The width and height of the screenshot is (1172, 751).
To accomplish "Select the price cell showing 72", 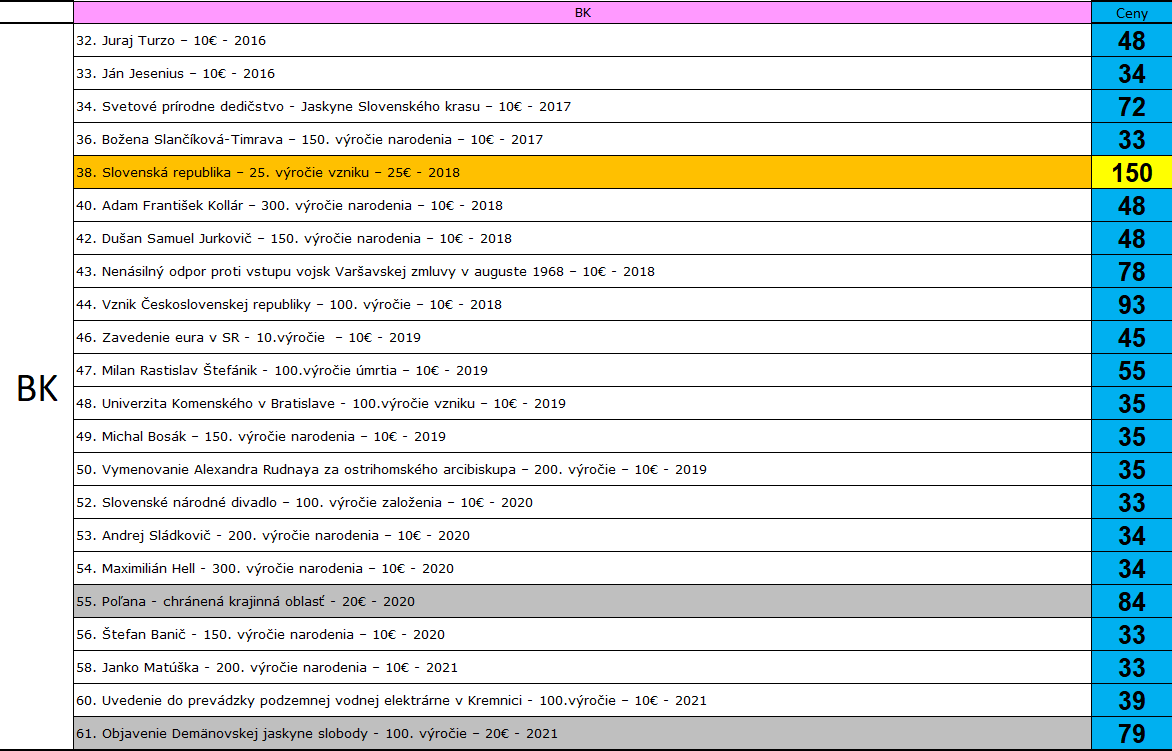I will click(x=1131, y=107).
